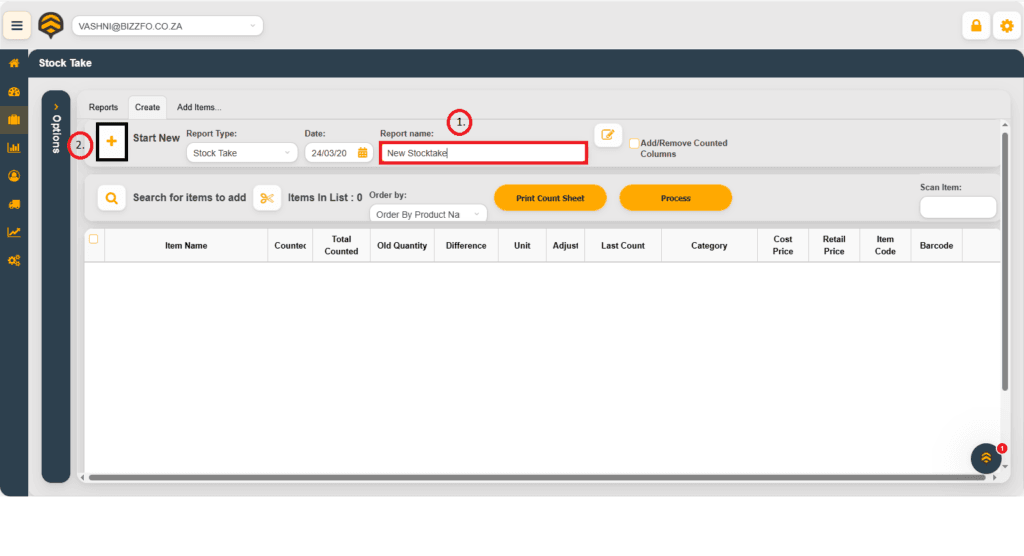Click the Process button
Screen dimensions: 1024x556
coord(675,198)
